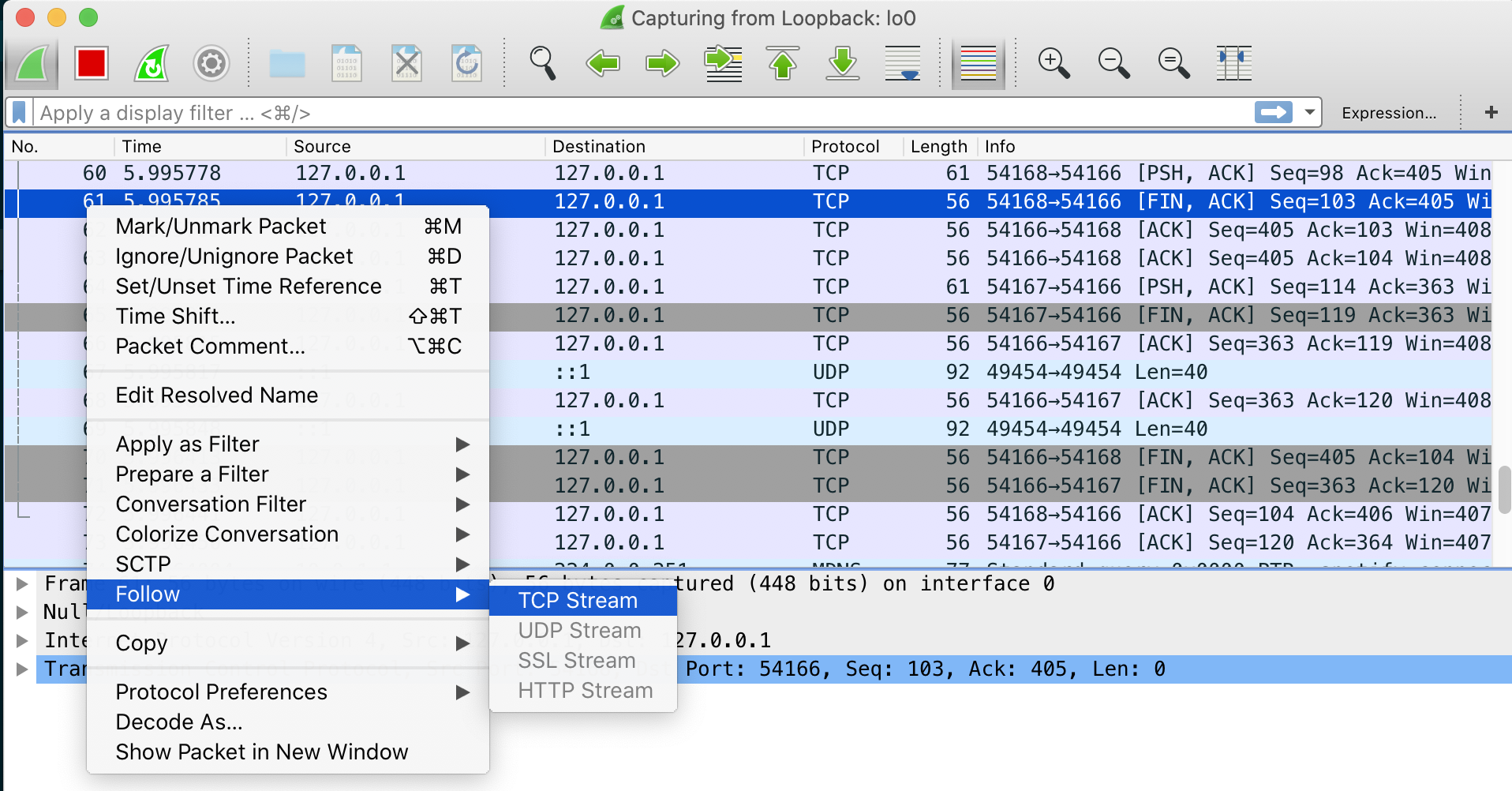The height and width of the screenshot is (791, 1512).
Task: Zoom in the packet text
Action: coord(1054,63)
